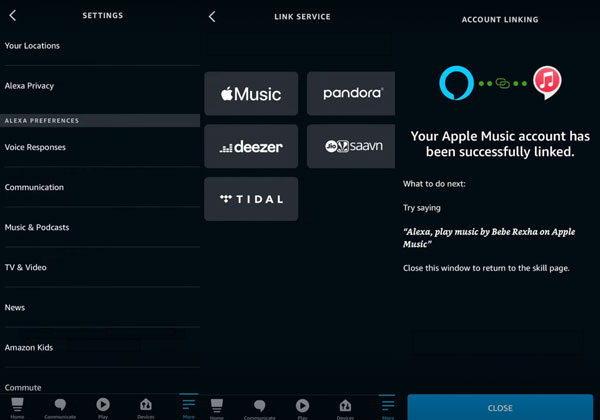Image resolution: width=600 pixels, height=420 pixels.
Task: Click the green chain link icon
Action: pyautogui.click(x=502, y=83)
